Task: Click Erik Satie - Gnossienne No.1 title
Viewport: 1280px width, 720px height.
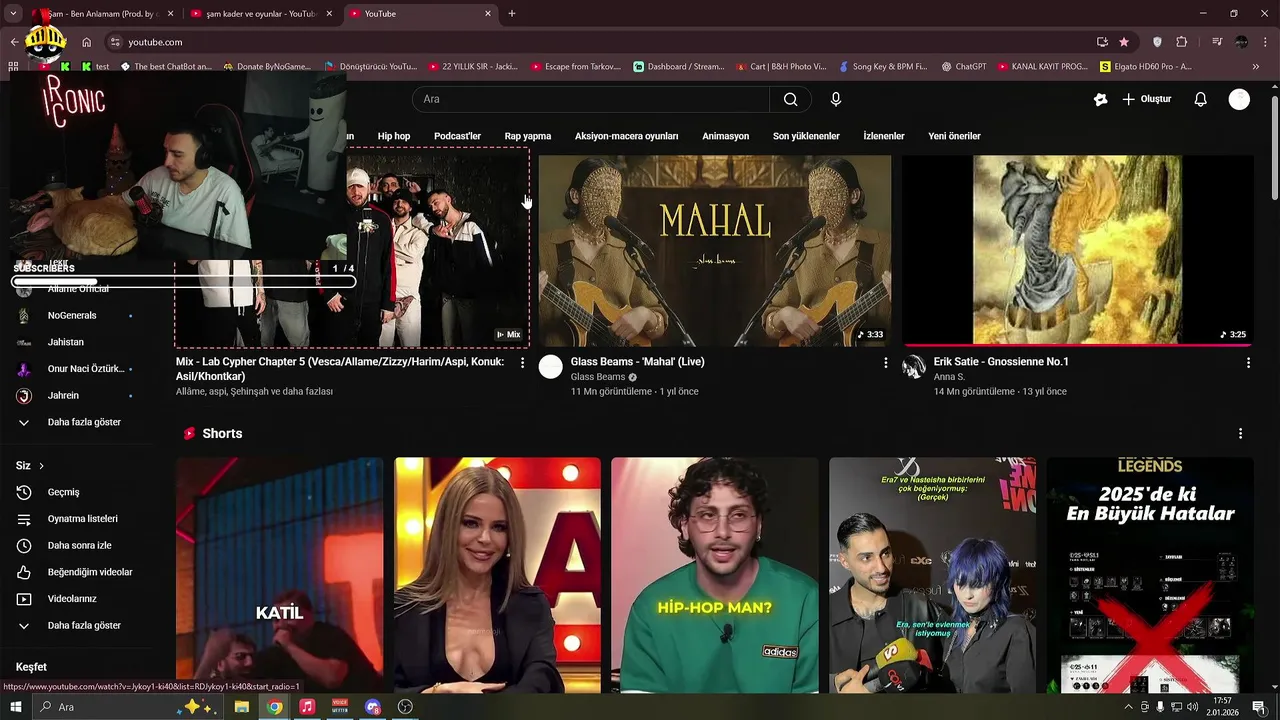Action: click(x=1001, y=362)
